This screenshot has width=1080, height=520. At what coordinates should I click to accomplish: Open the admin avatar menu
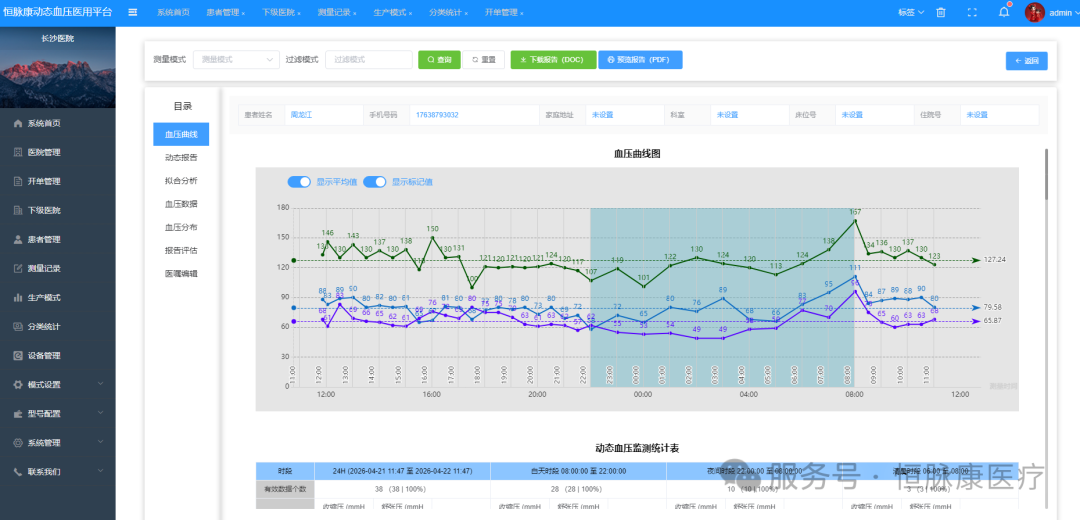pos(1035,12)
